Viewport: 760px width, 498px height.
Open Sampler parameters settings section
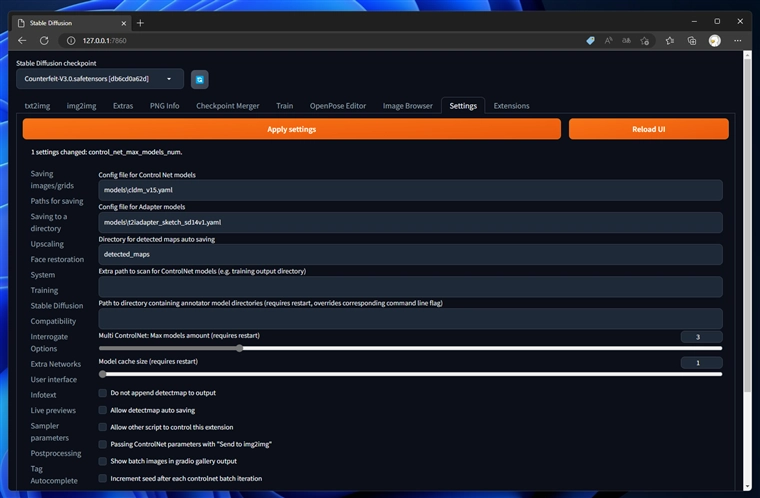click(x=49, y=432)
